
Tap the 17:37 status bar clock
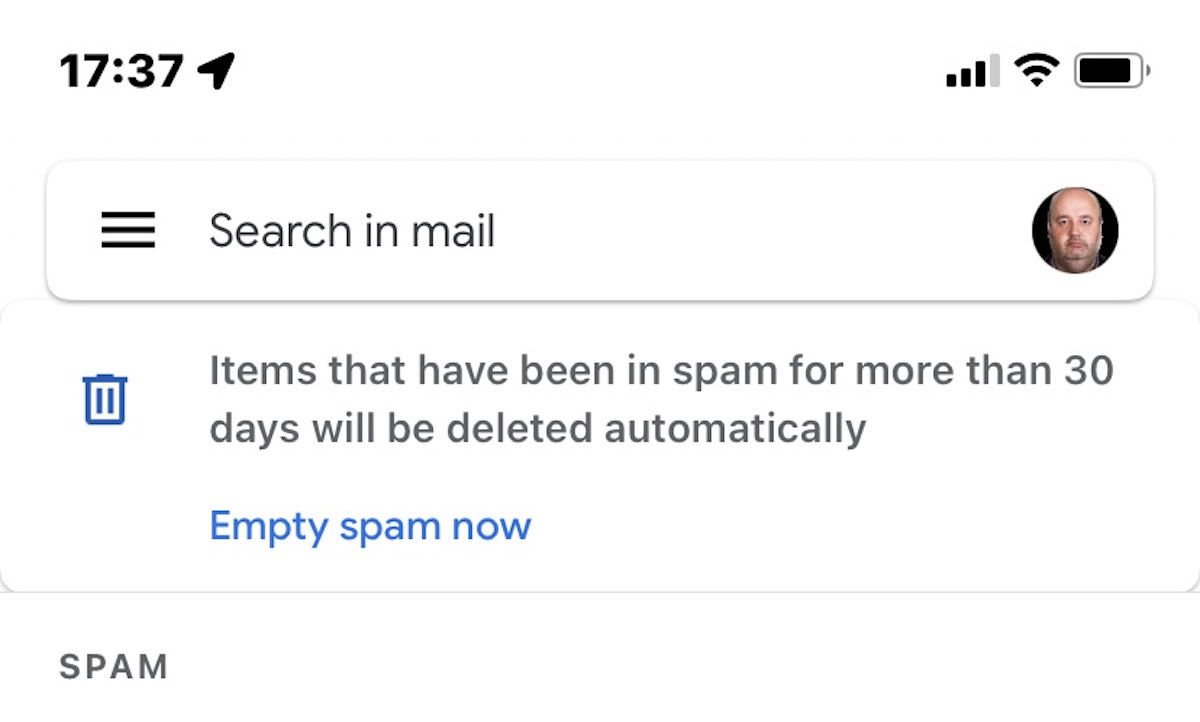[121, 71]
